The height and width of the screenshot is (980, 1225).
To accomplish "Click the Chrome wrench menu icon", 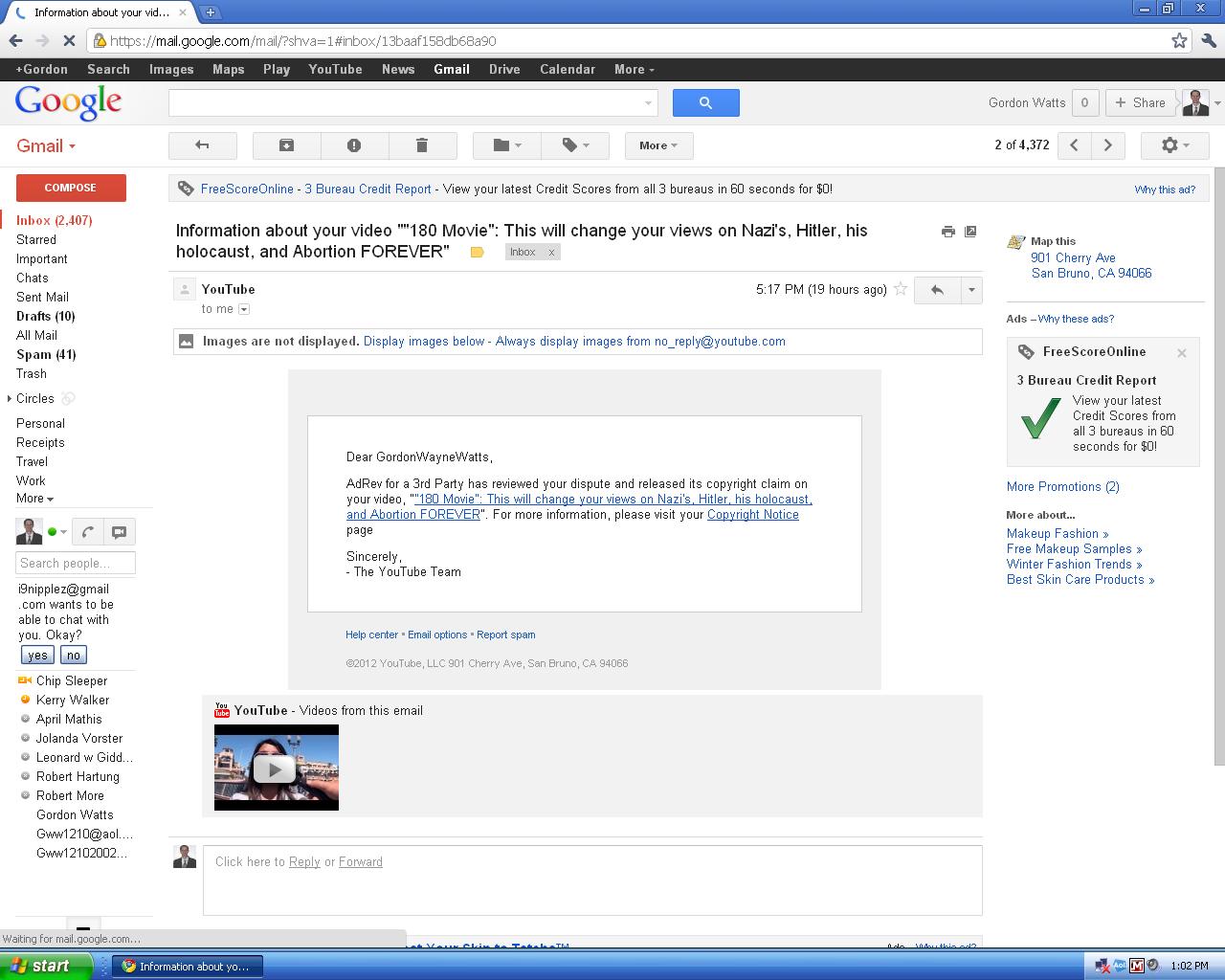I will [1209, 40].
